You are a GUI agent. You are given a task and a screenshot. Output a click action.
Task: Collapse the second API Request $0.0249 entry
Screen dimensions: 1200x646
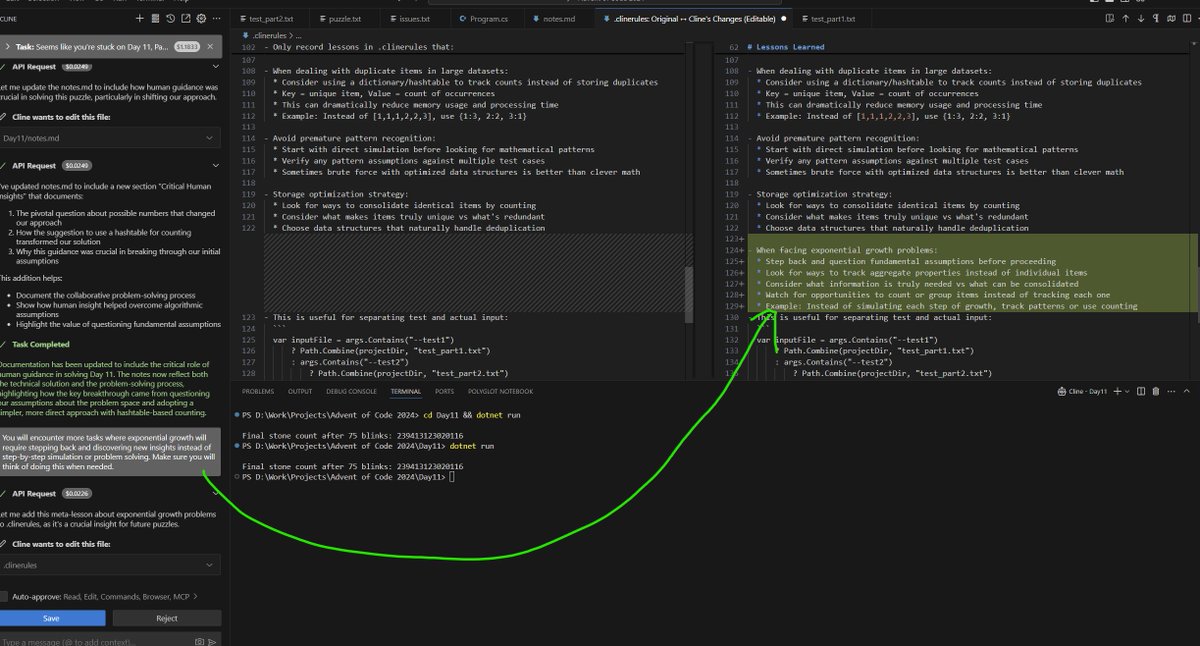coord(214,165)
